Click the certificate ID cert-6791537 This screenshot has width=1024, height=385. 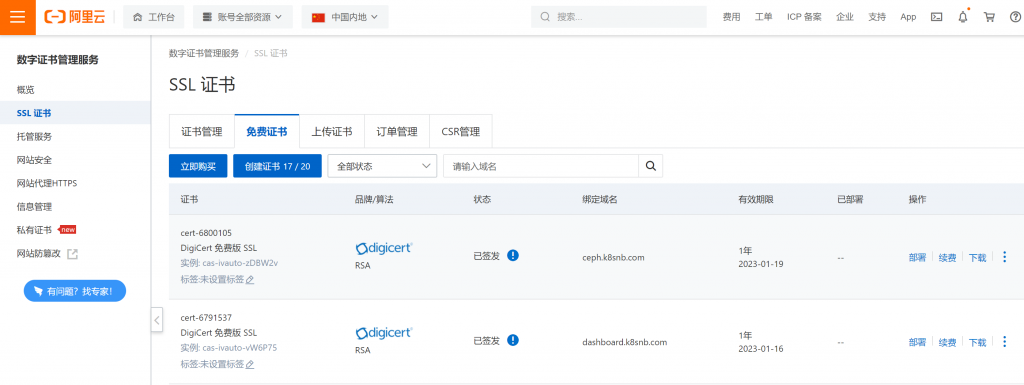(x=206, y=318)
